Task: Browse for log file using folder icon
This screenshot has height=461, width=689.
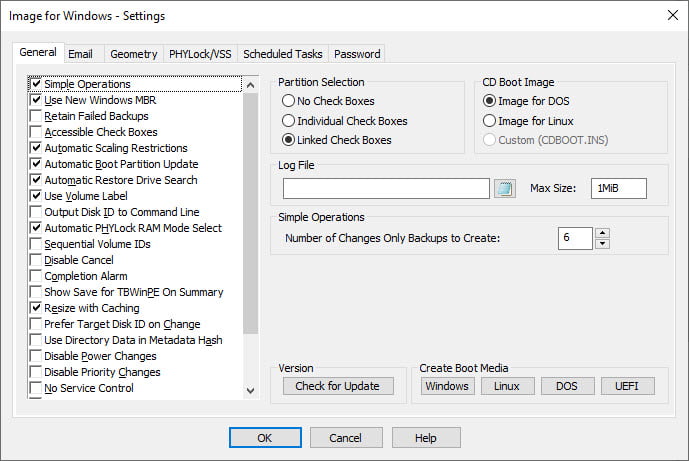Action: [x=504, y=188]
